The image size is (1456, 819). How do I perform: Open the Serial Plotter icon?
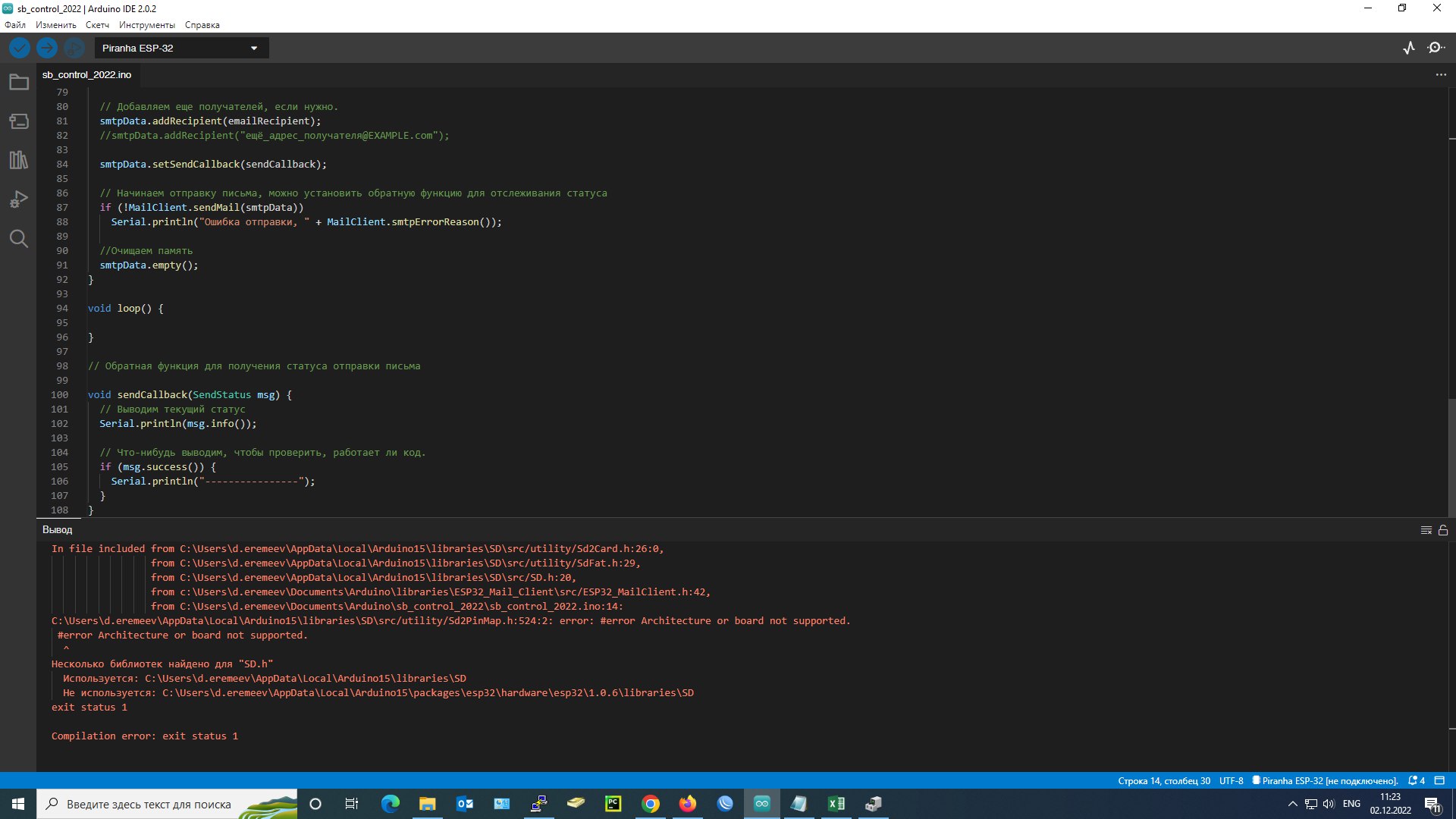pyautogui.click(x=1409, y=48)
